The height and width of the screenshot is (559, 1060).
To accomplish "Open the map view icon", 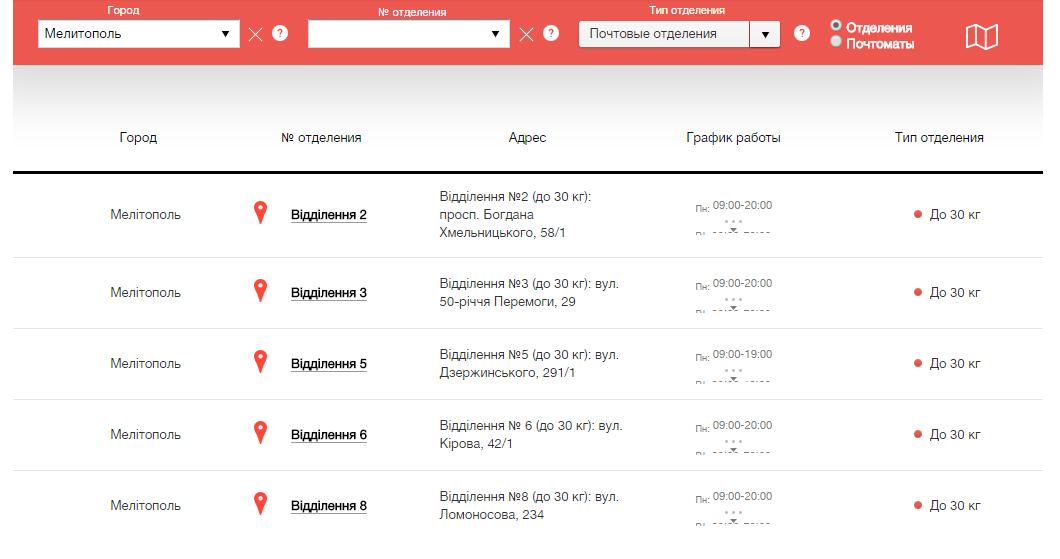I will tap(981, 36).
